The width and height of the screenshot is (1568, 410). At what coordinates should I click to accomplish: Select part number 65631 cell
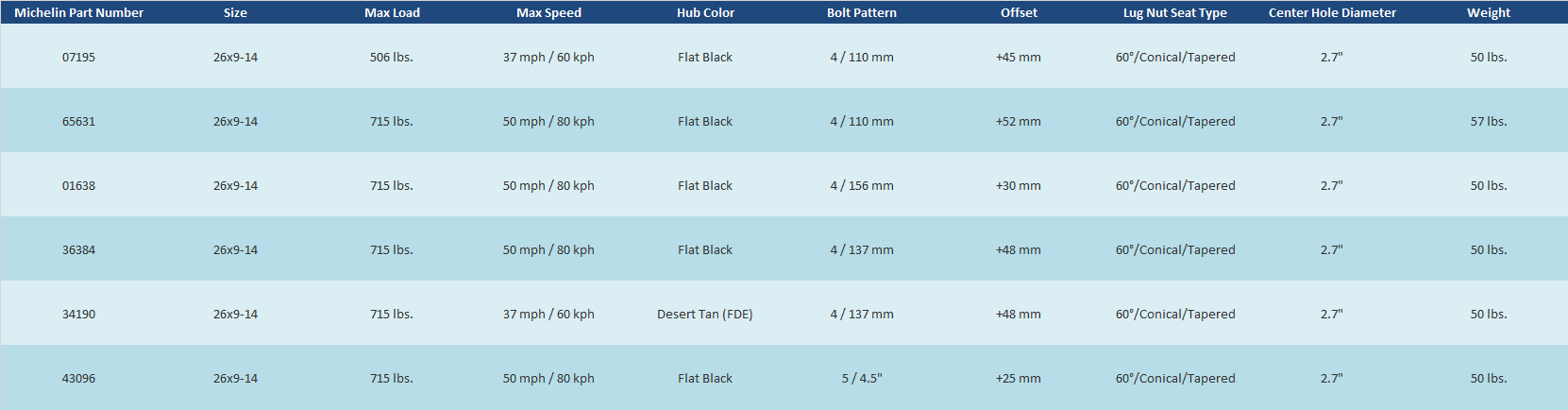click(79, 121)
